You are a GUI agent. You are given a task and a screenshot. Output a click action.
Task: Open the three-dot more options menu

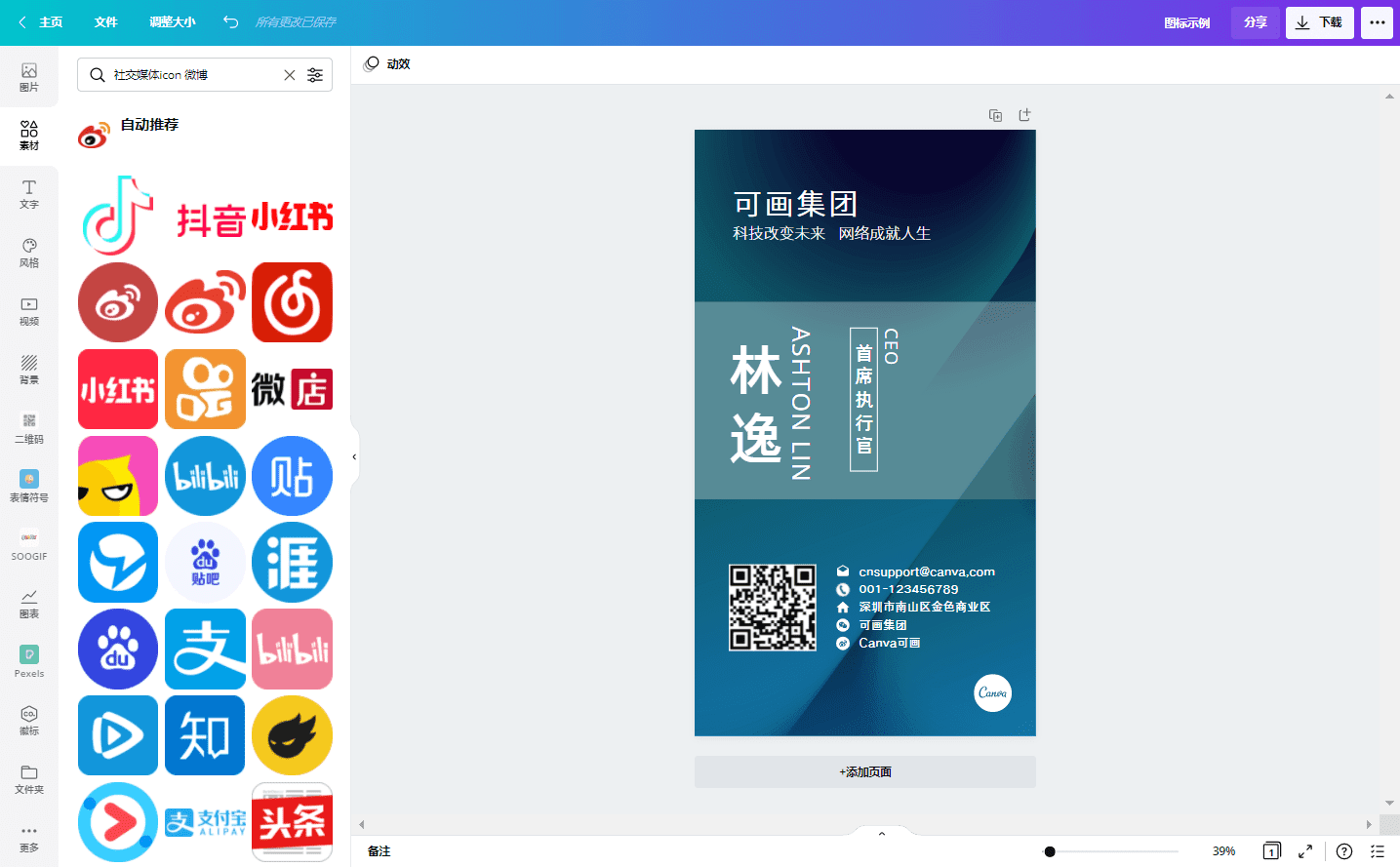(1377, 22)
